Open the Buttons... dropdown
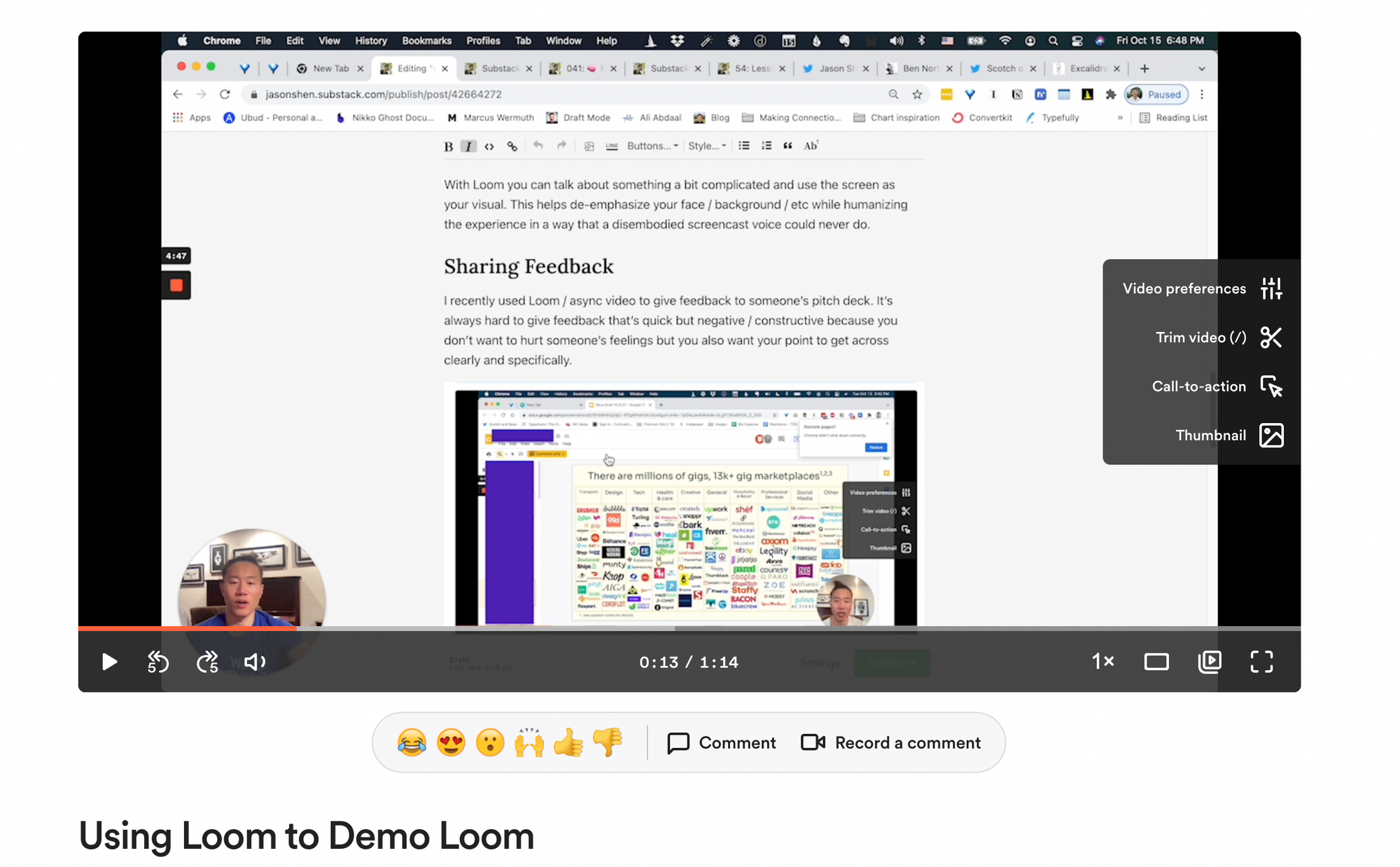Image resolution: width=1400 pixels, height=867 pixels. pyautogui.click(x=652, y=146)
